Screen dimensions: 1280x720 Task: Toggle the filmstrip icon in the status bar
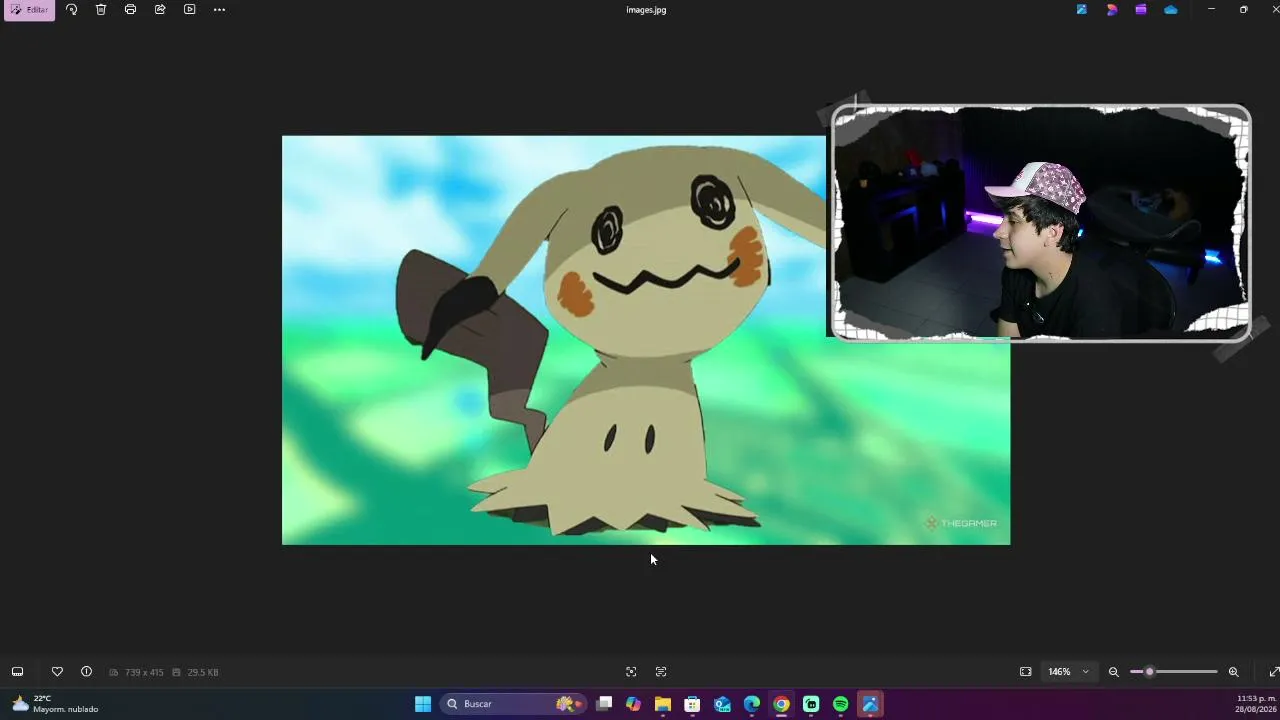[17, 672]
